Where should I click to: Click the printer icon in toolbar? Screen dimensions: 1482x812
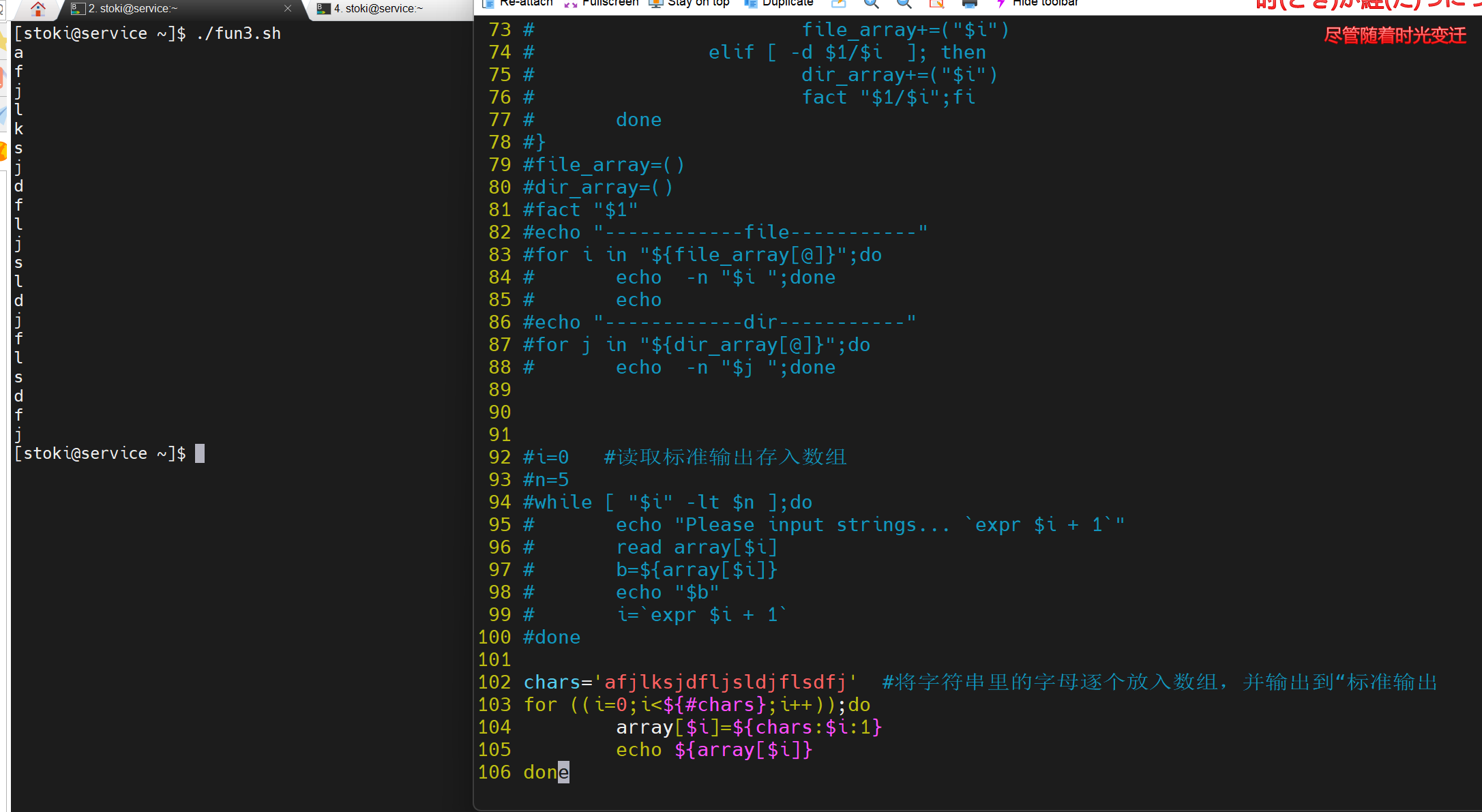pyautogui.click(x=969, y=3)
